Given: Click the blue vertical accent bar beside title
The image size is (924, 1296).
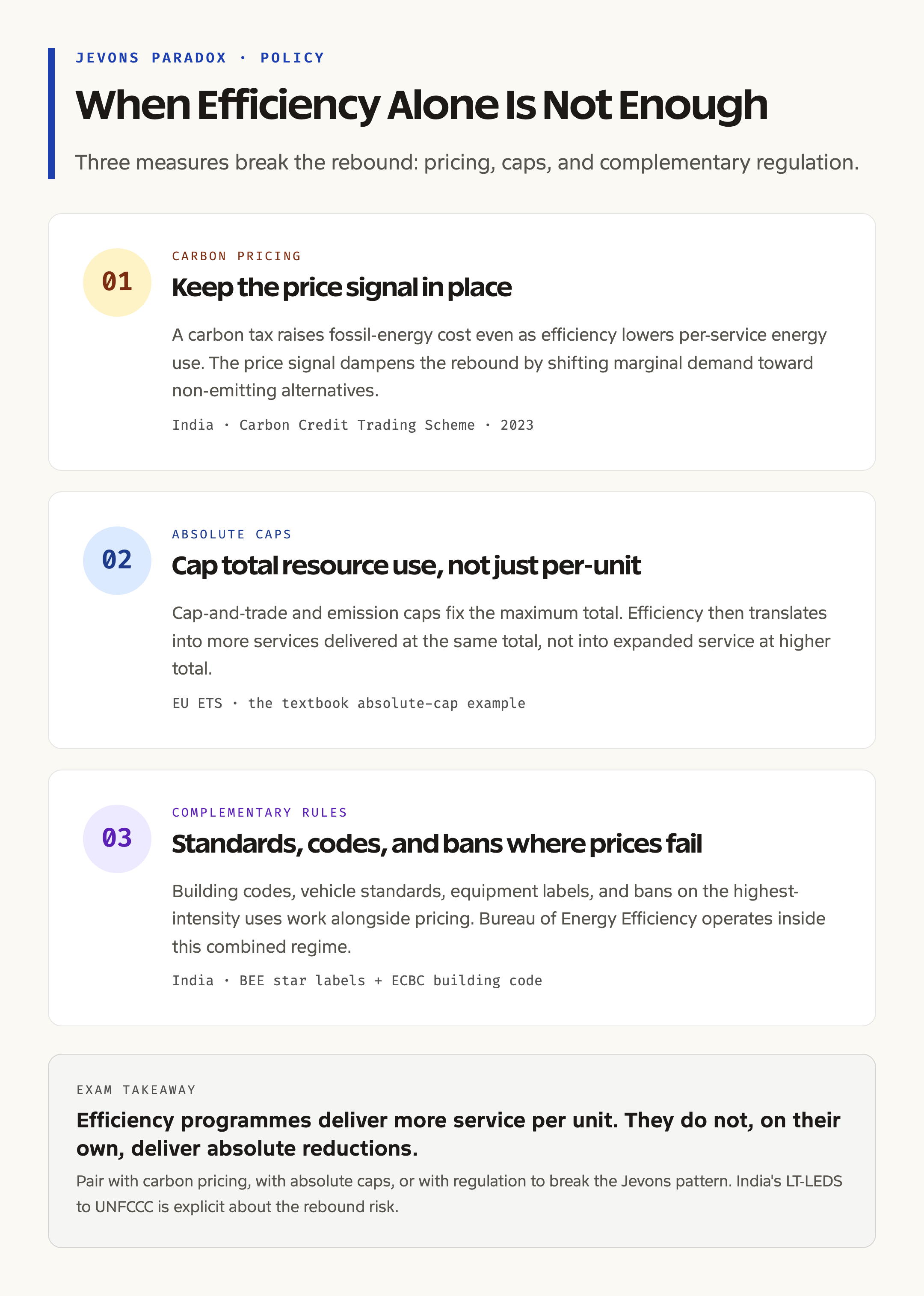Looking at the screenshot, I should point(51,113).
